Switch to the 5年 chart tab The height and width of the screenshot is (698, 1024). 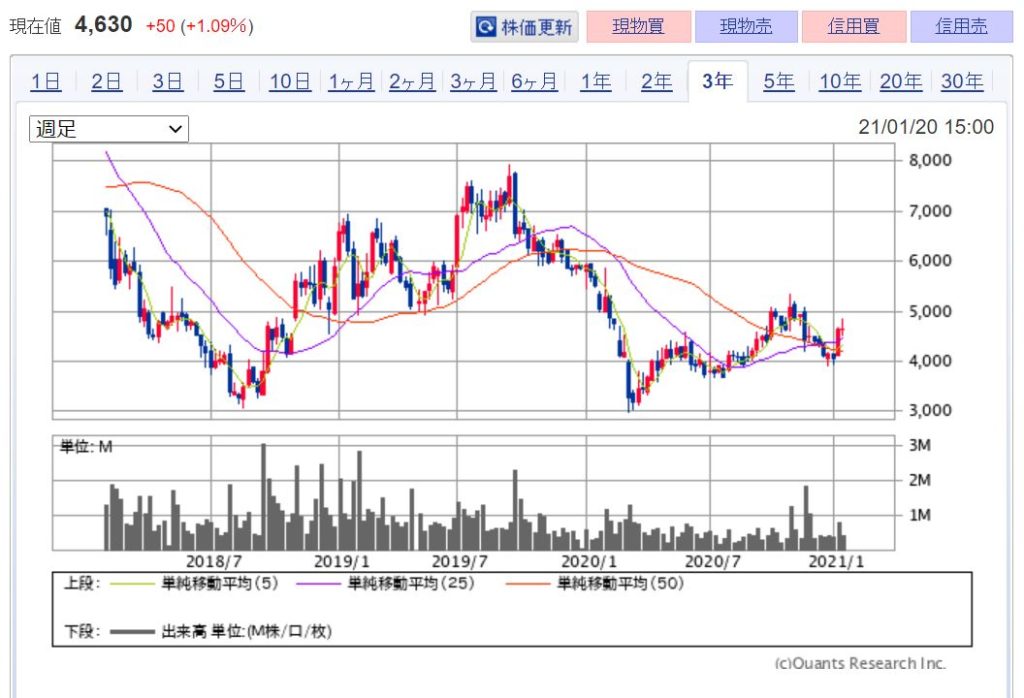point(778,82)
